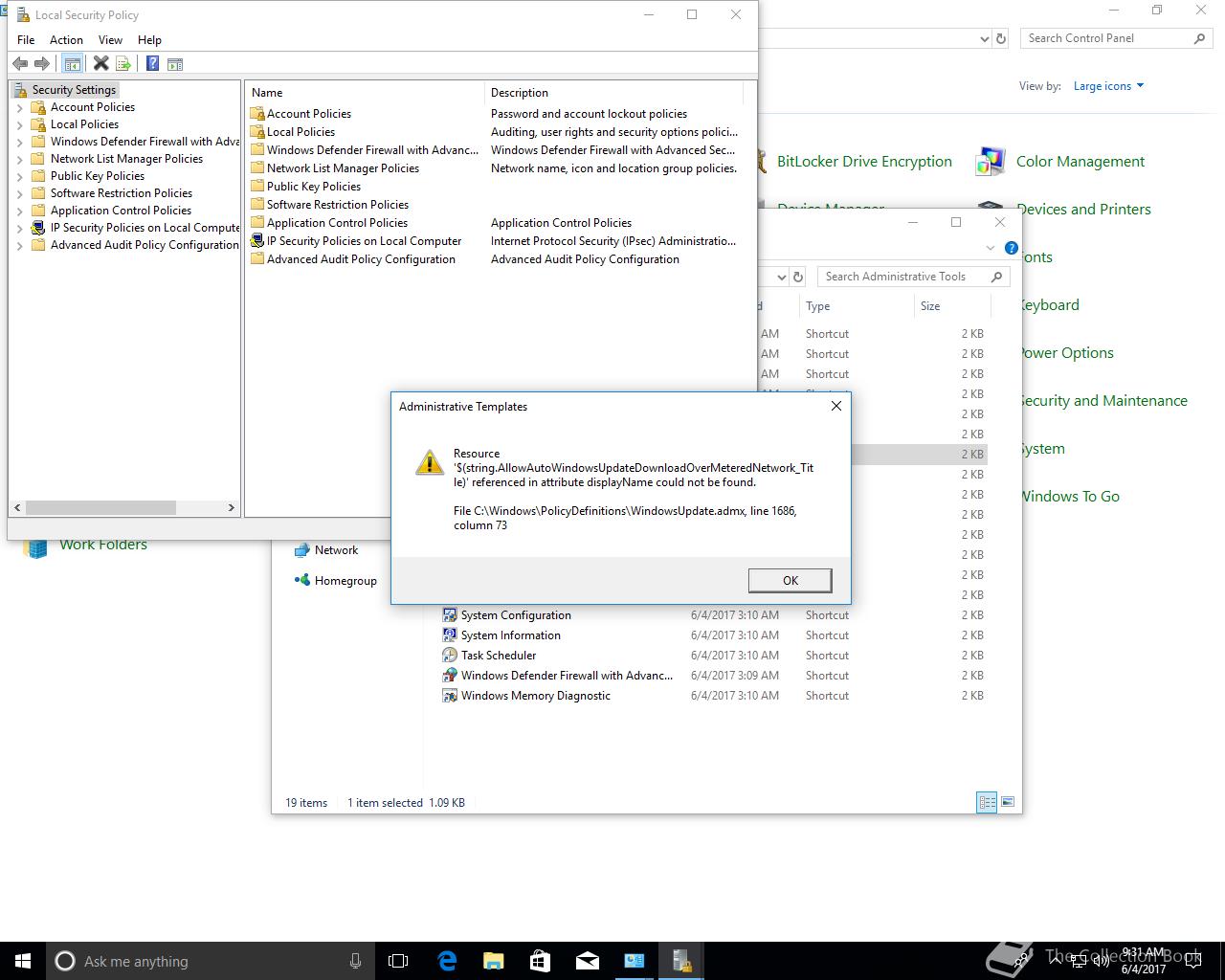This screenshot has height=980, width=1225.
Task: Click the tree pane horizontal scrollbar right arrow
Action: [x=231, y=508]
